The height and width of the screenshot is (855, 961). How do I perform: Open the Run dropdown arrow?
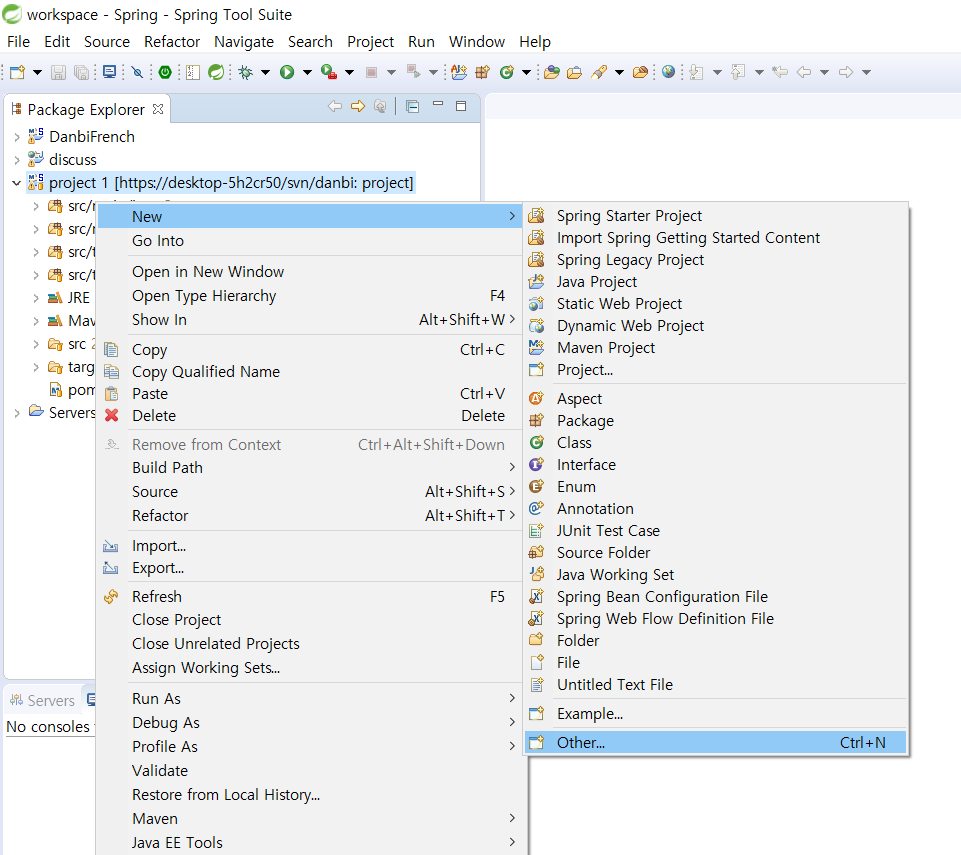[307, 72]
